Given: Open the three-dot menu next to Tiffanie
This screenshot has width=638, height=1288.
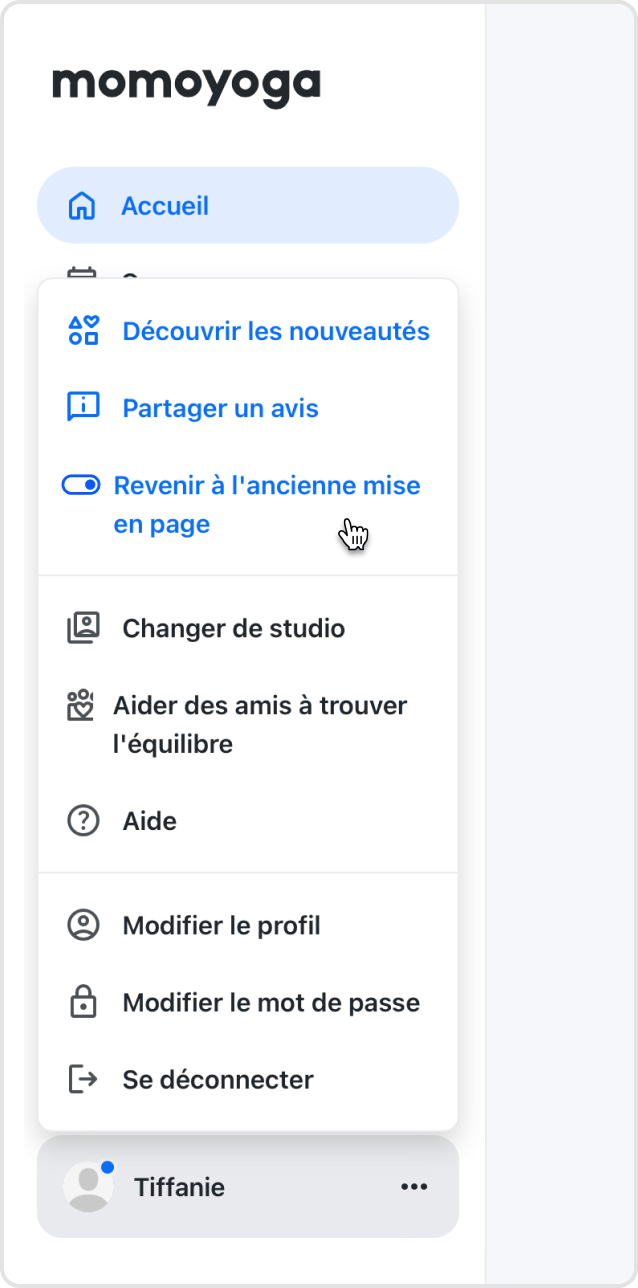Looking at the screenshot, I should (x=414, y=1187).
